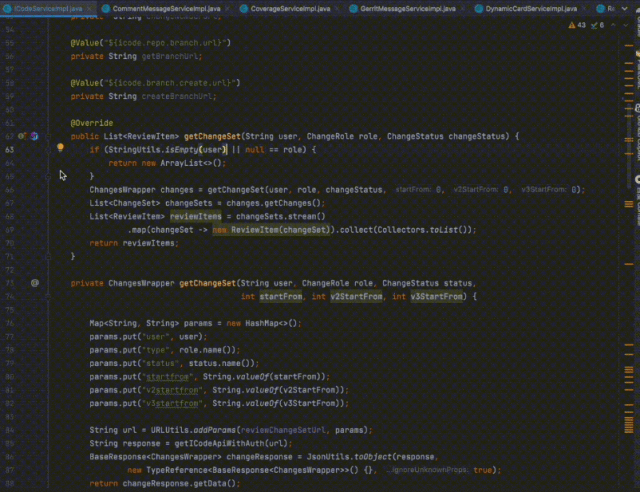Click the yellow lightbulb quick-fix icon

pyautogui.click(x=60, y=148)
